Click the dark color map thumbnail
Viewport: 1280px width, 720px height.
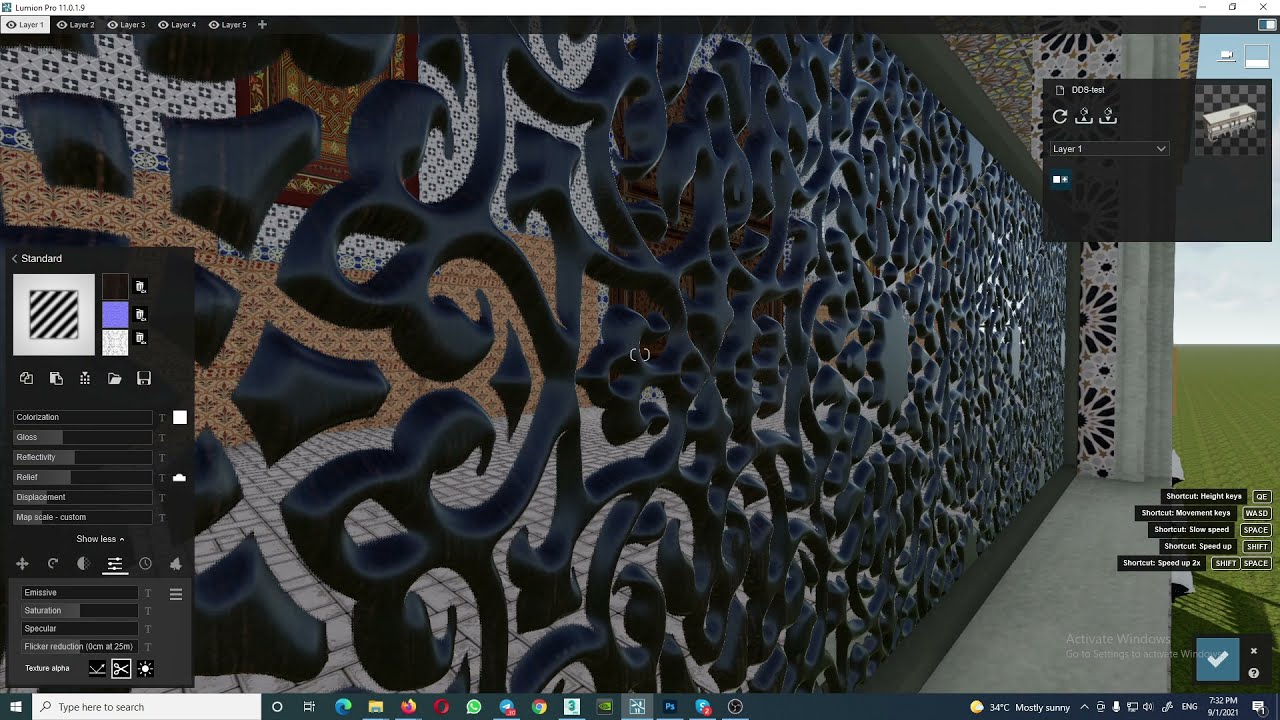(x=115, y=287)
